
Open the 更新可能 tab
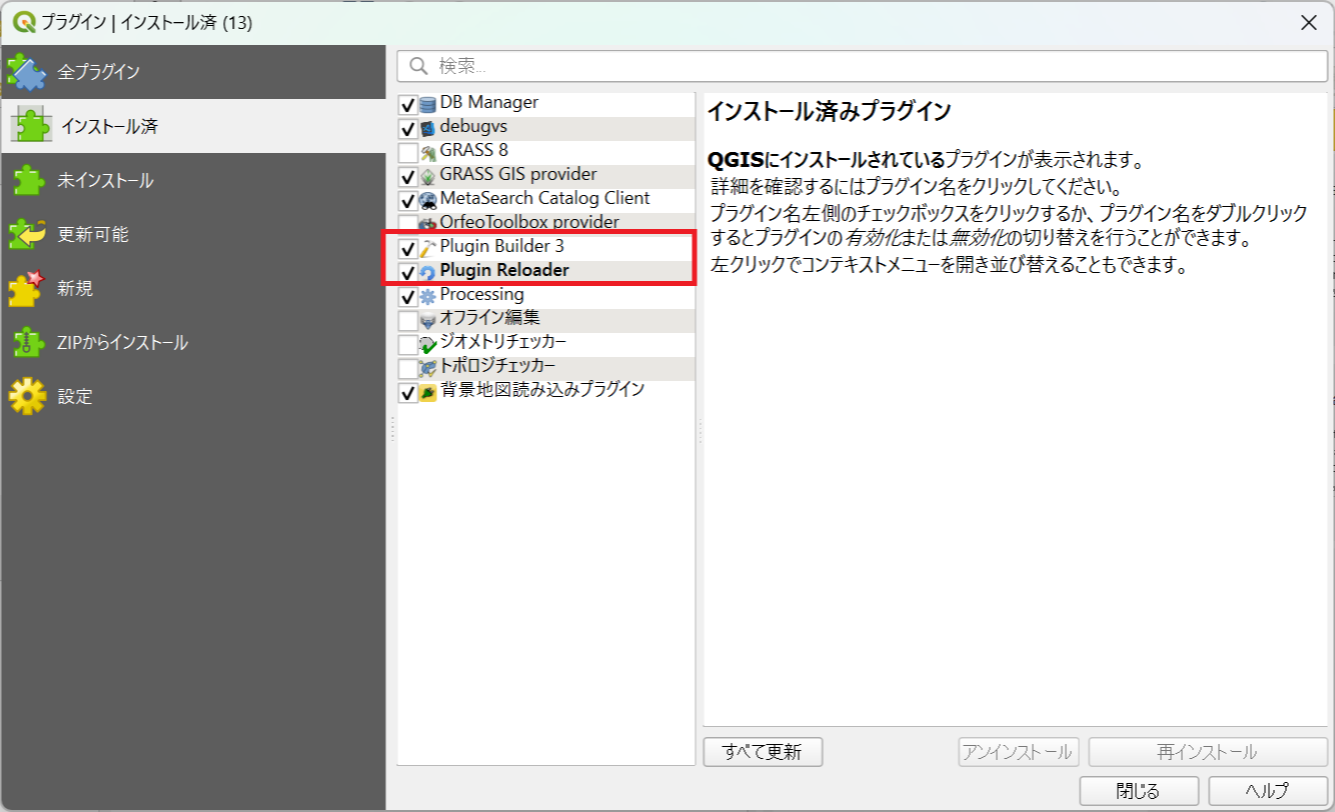[x=193, y=234]
